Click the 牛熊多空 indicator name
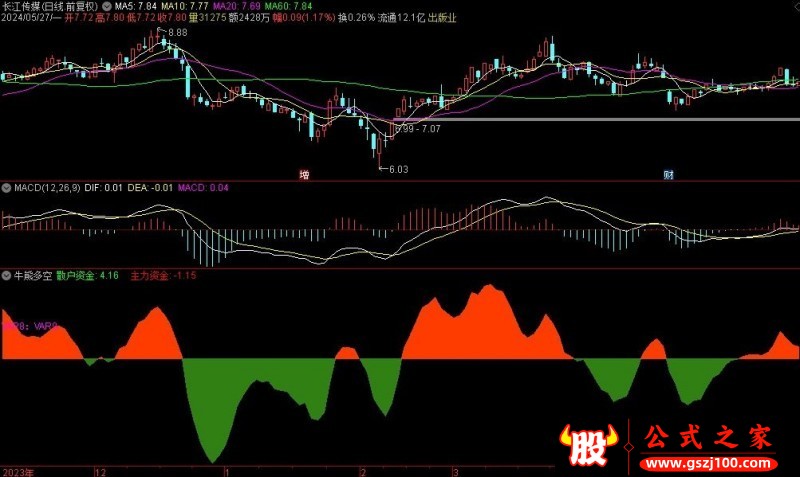 (33, 275)
